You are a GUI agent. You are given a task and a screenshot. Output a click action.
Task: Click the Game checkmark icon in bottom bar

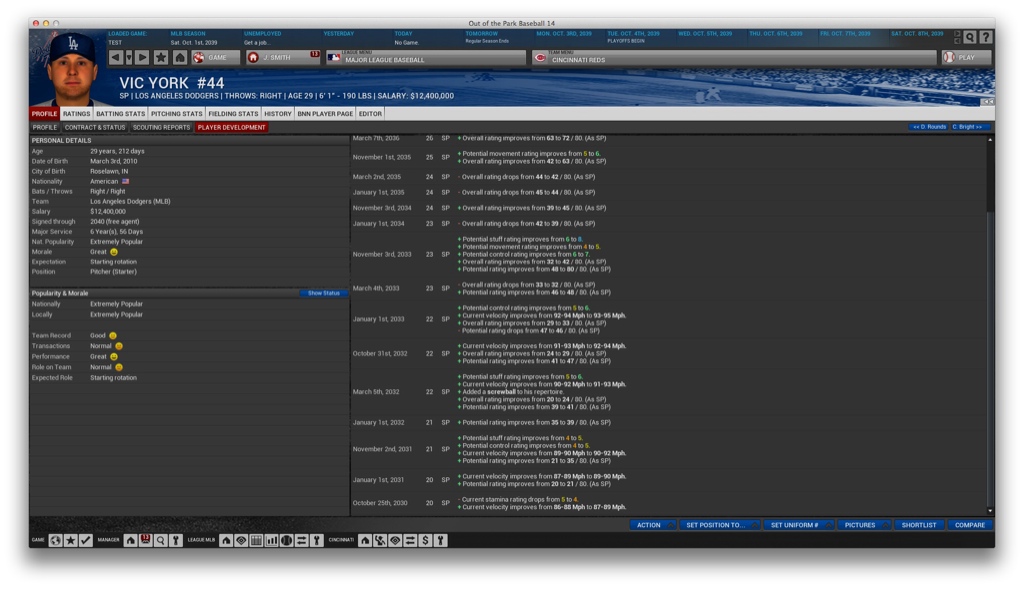pyautogui.click(x=86, y=541)
